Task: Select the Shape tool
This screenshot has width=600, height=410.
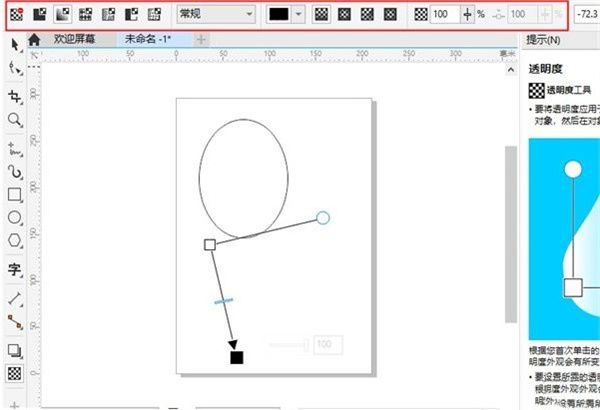Action: [15, 68]
